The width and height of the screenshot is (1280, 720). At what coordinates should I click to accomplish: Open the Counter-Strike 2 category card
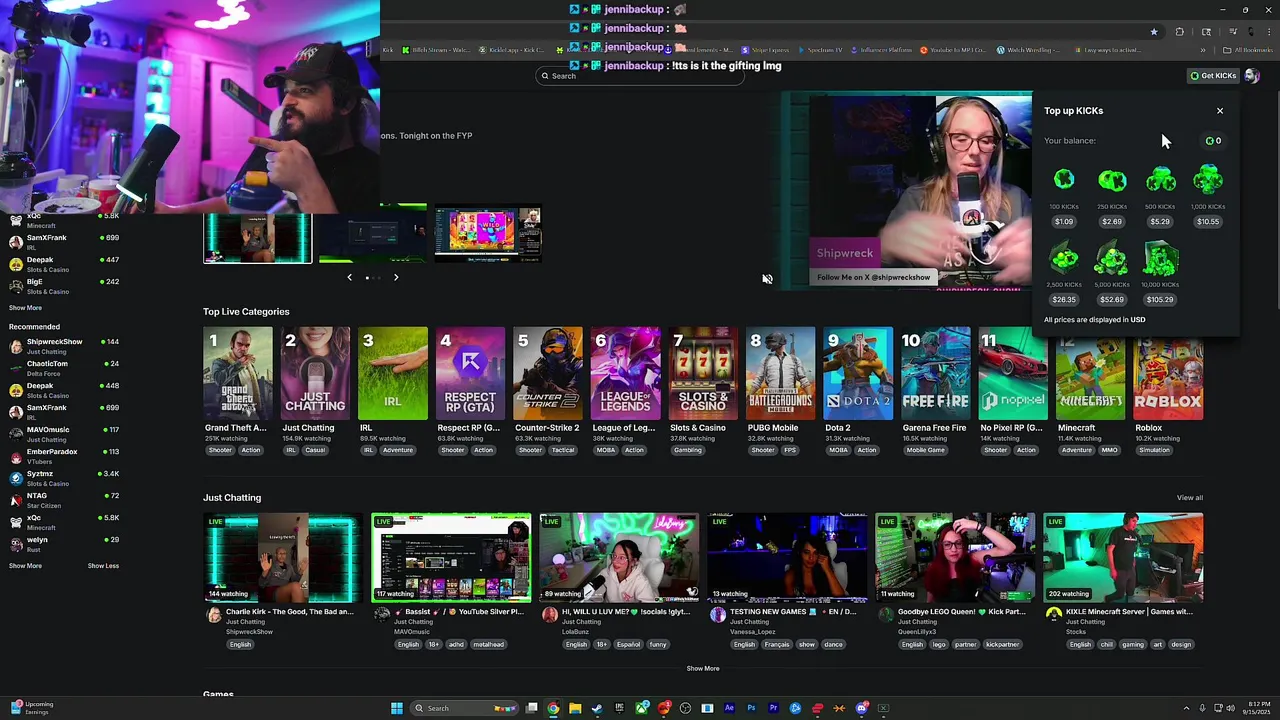pos(548,373)
